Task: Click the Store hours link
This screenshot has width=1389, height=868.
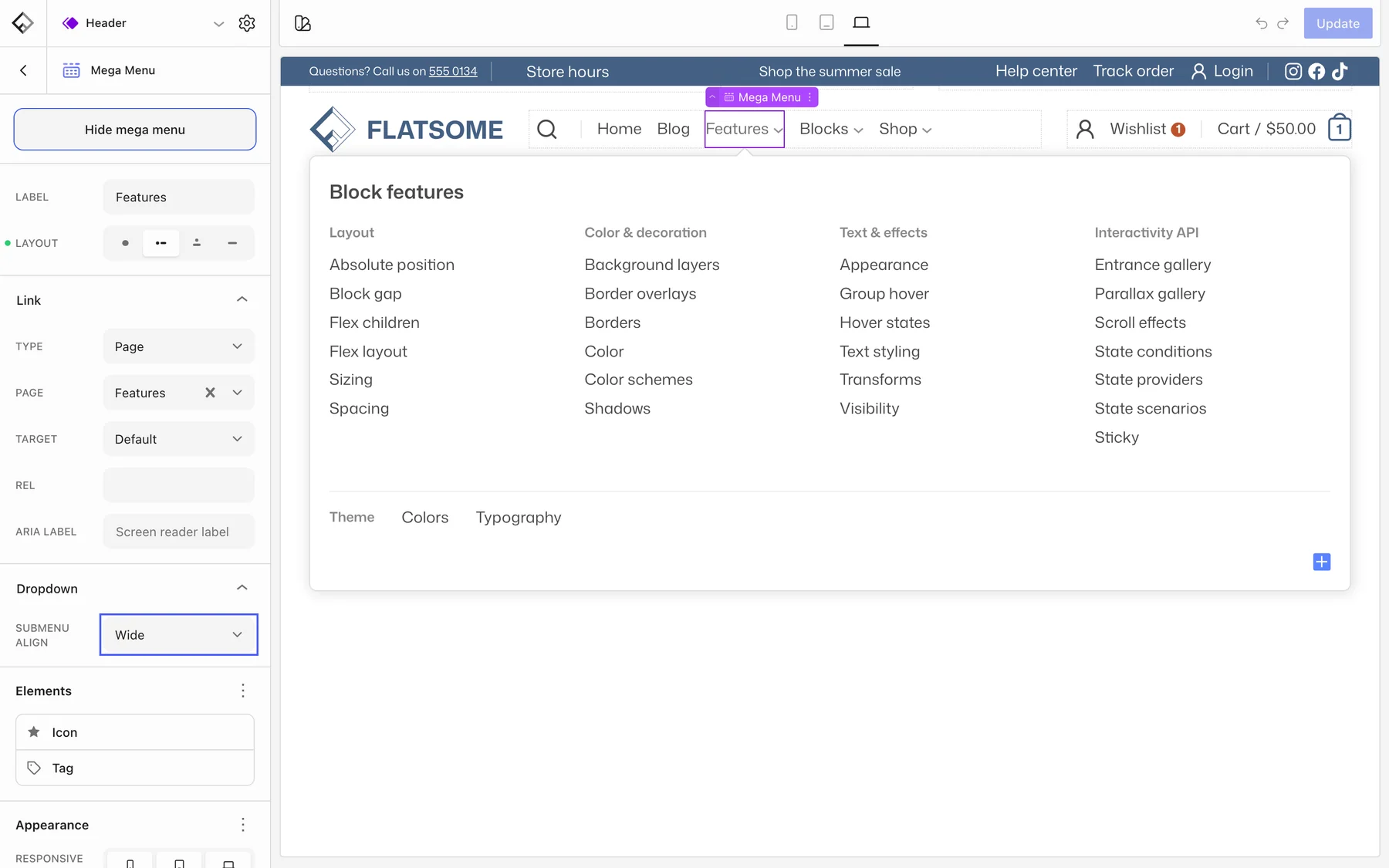Action: (567, 72)
